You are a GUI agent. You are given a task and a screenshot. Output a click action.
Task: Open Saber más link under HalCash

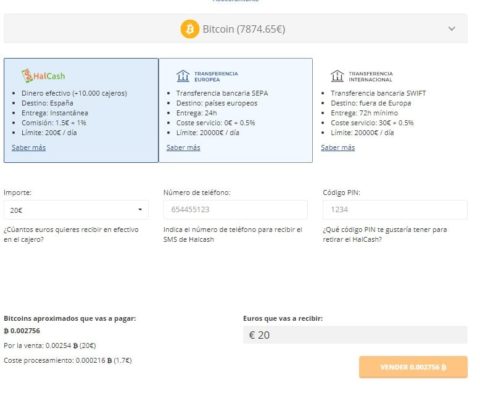pos(29,147)
